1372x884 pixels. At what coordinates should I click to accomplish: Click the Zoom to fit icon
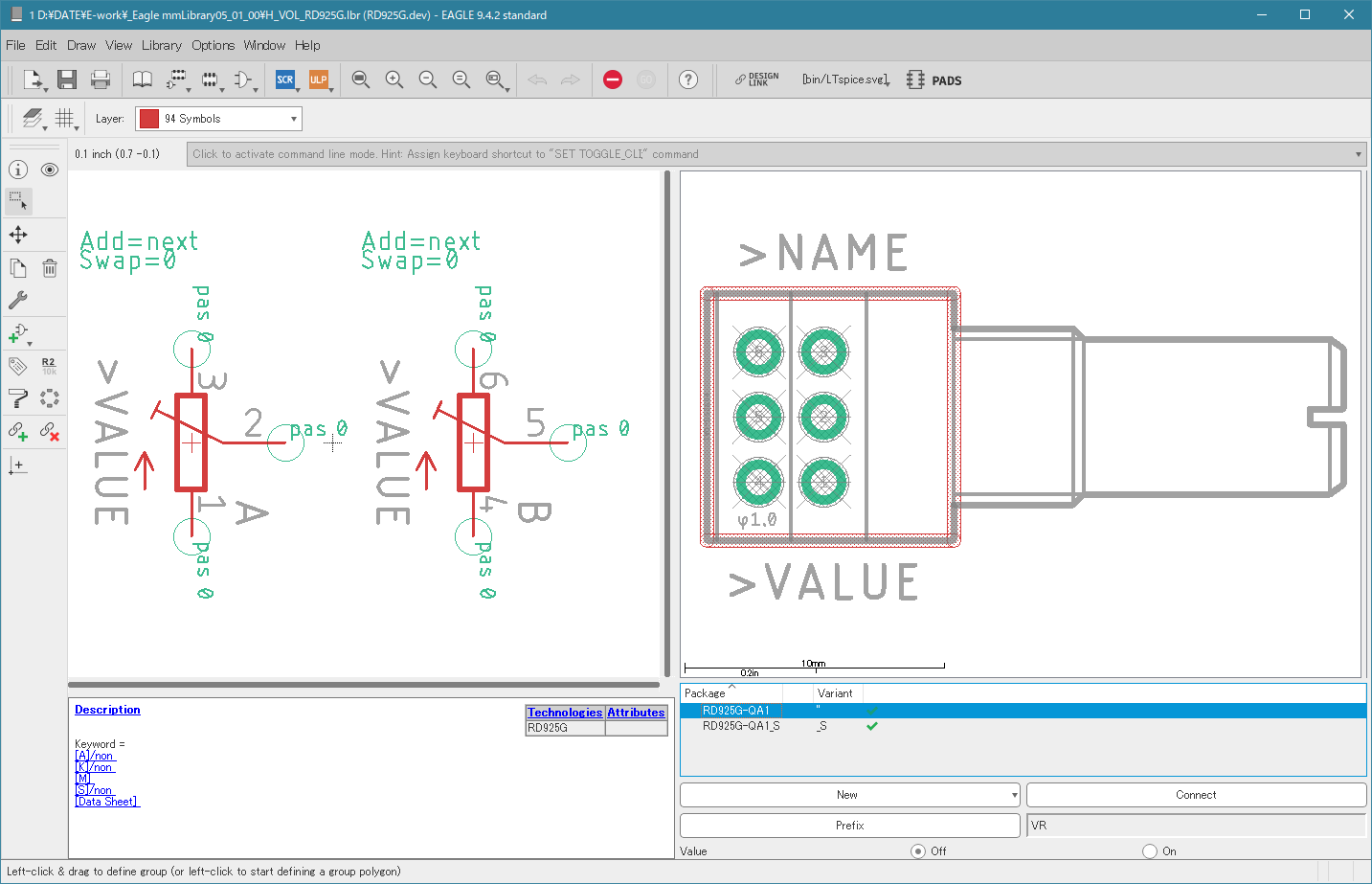pos(361,79)
